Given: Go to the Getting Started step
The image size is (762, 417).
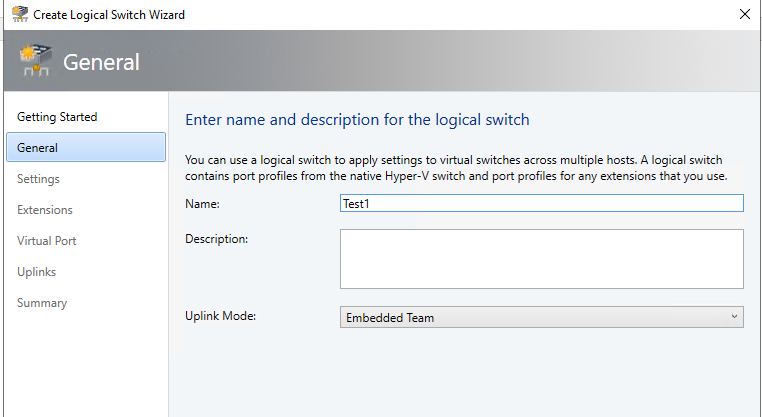Looking at the screenshot, I should point(57,117).
